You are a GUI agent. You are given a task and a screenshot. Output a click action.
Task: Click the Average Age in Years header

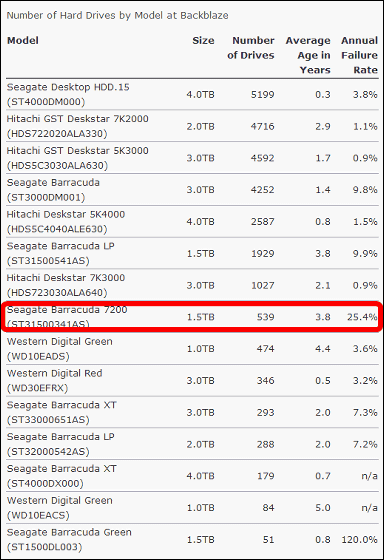point(308,55)
